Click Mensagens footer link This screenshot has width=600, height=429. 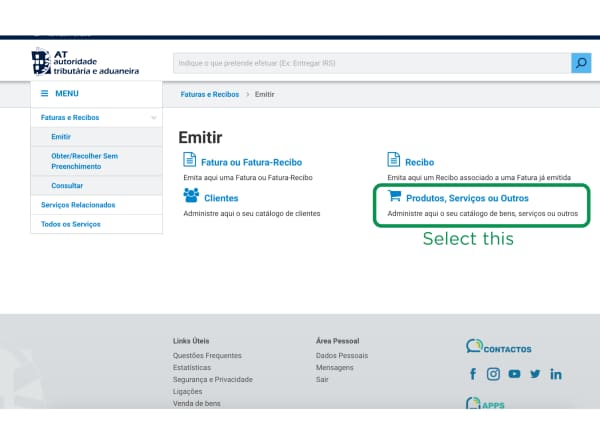coord(334,367)
